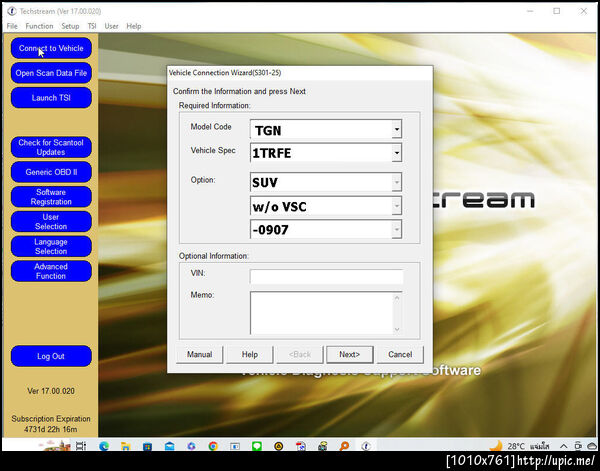
Task: Click the weather moon icon in tray
Action: (x=496, y=446)
